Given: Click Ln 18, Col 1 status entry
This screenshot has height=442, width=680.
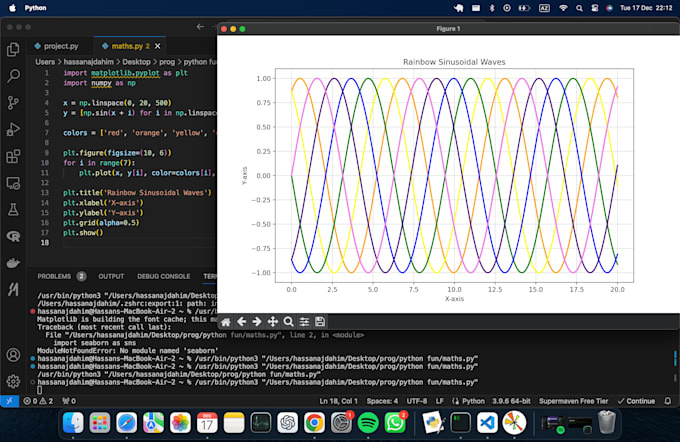Looking at the screenshot, I should coord(338,401).
